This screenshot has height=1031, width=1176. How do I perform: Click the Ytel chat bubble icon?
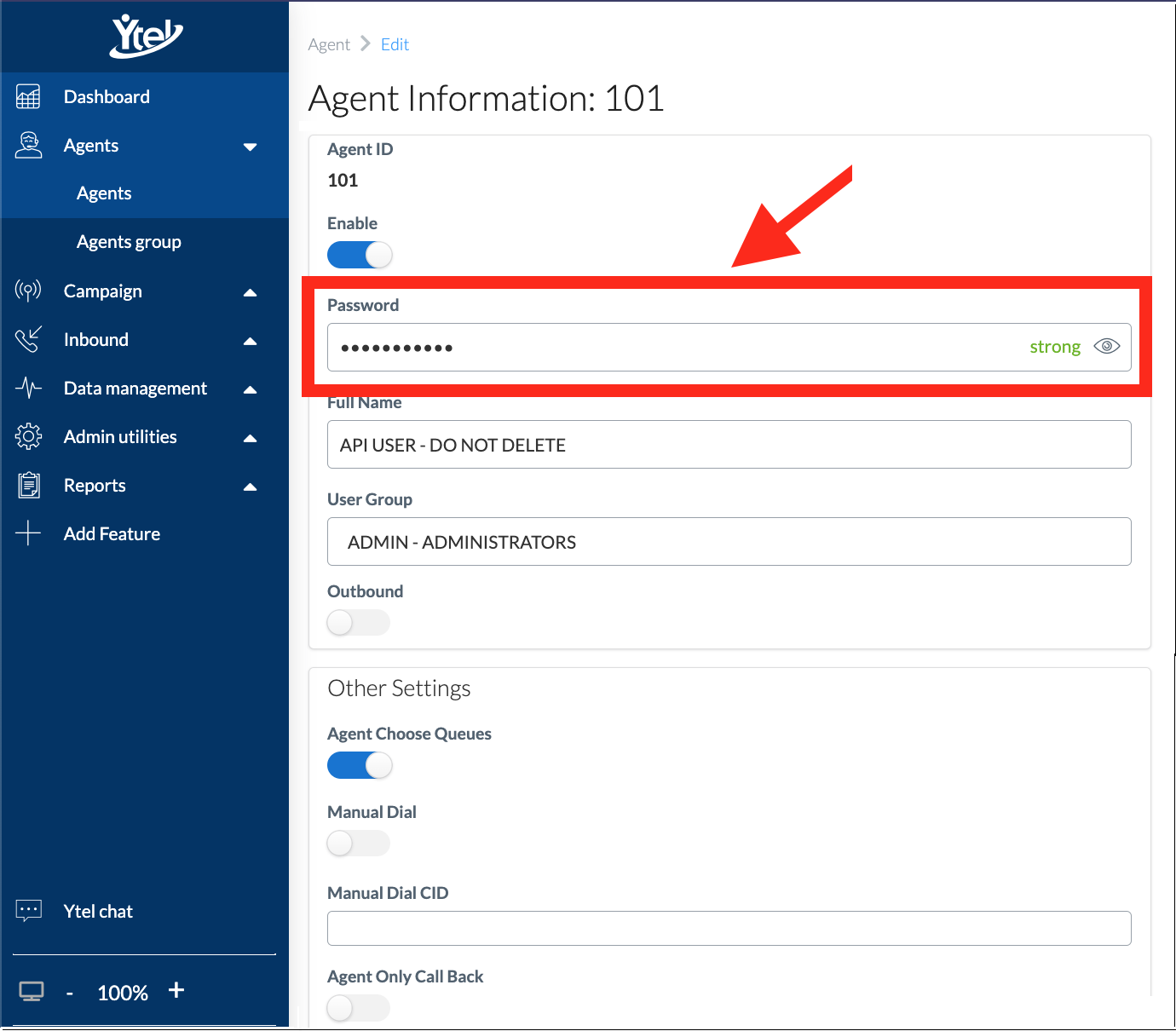pos(29,911)
